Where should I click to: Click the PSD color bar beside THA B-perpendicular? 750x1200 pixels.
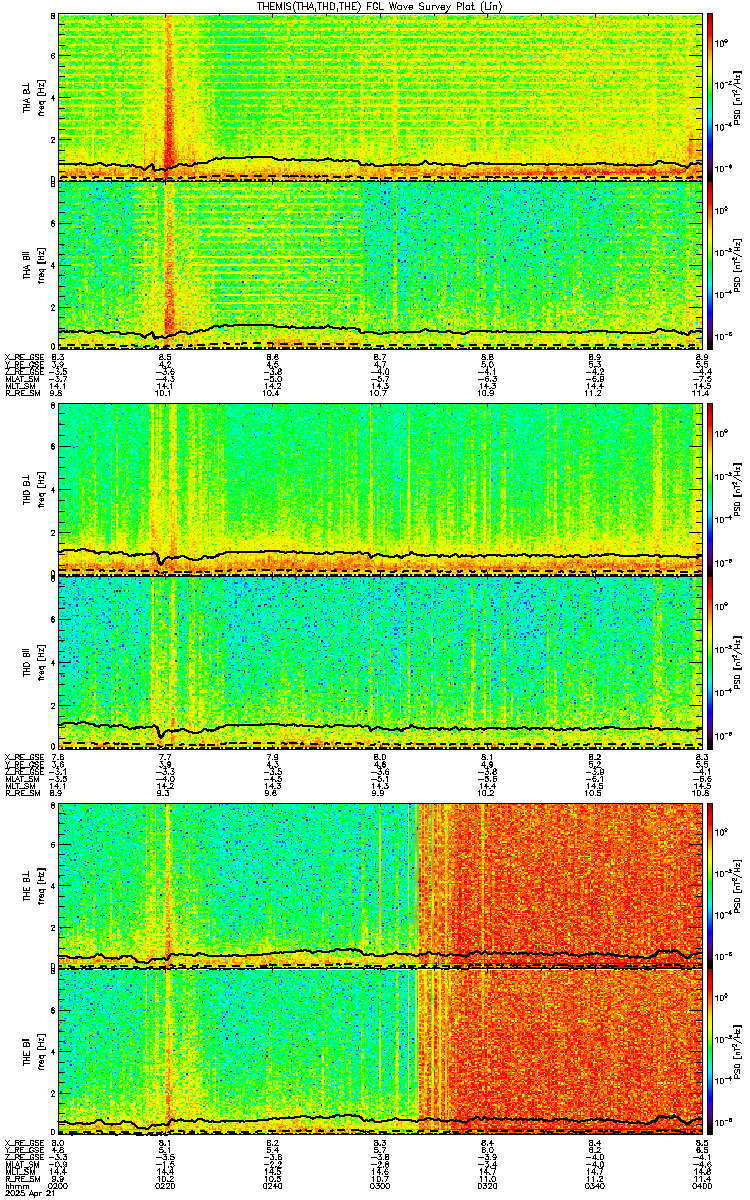coord(710,96)
